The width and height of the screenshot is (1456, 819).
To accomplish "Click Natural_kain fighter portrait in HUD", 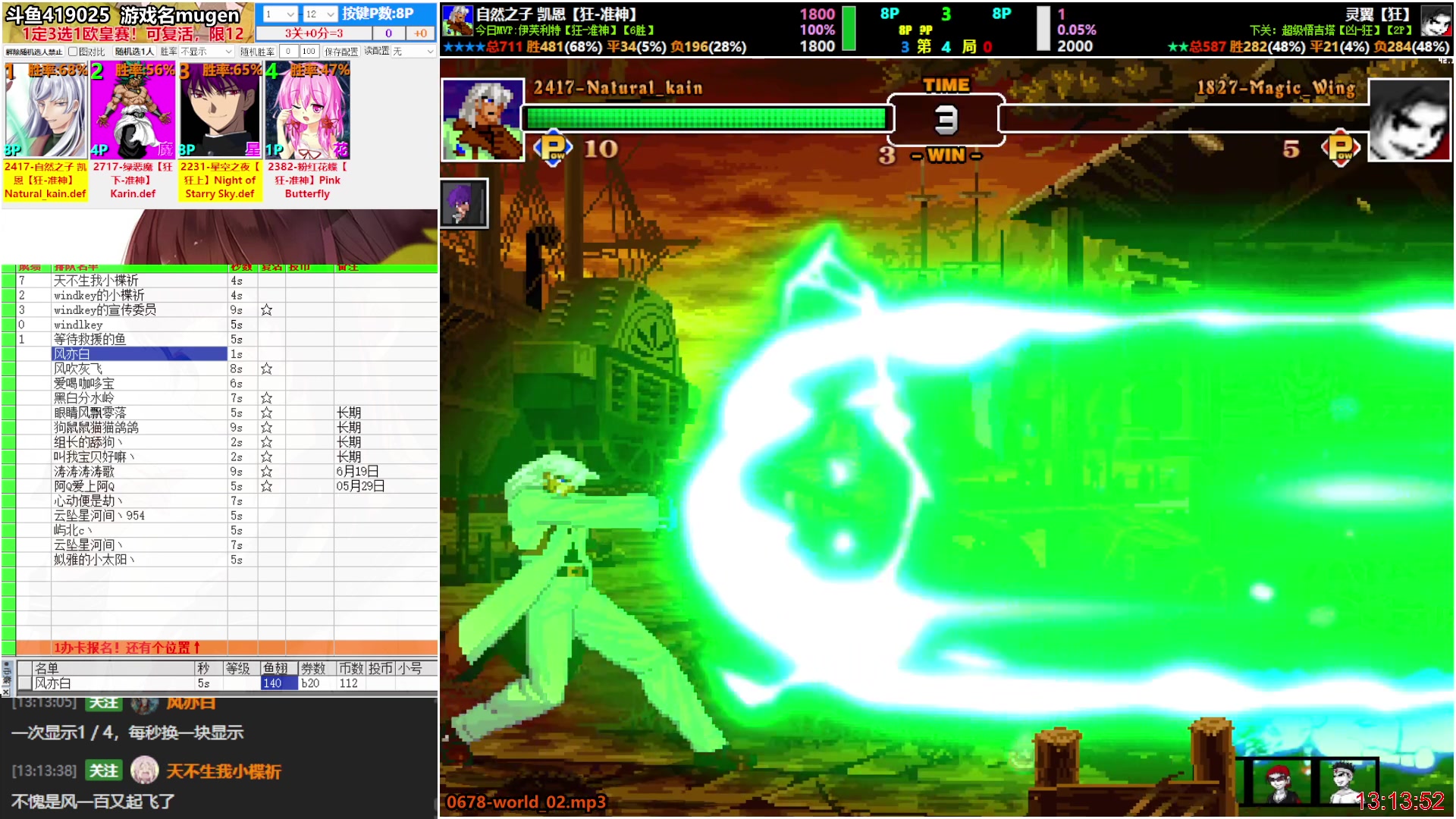I will pyautogui.click(x=482, y=119).
